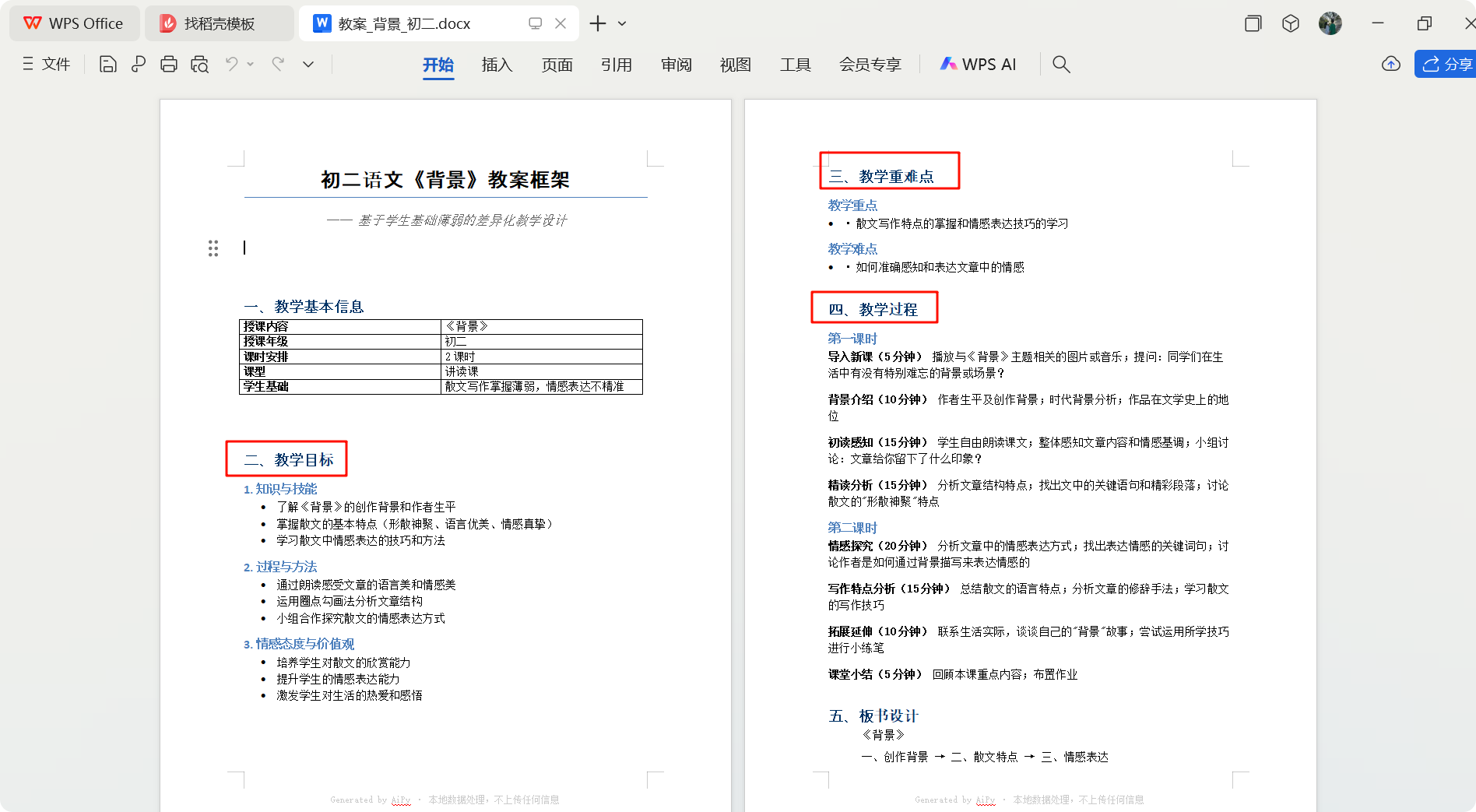This screenshot has height=812, width=1476.
Task: Click heading 二、教学目标
Action: [288, 459]
